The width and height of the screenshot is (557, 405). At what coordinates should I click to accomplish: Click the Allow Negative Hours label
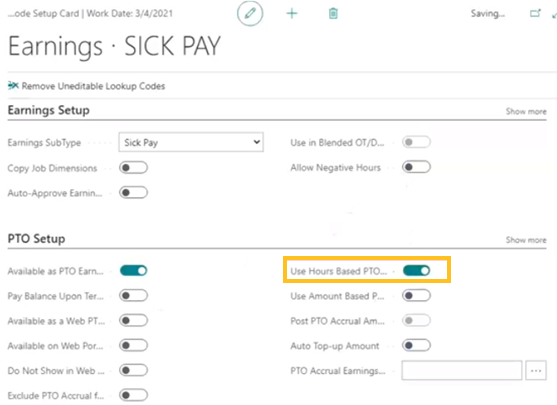336,168
